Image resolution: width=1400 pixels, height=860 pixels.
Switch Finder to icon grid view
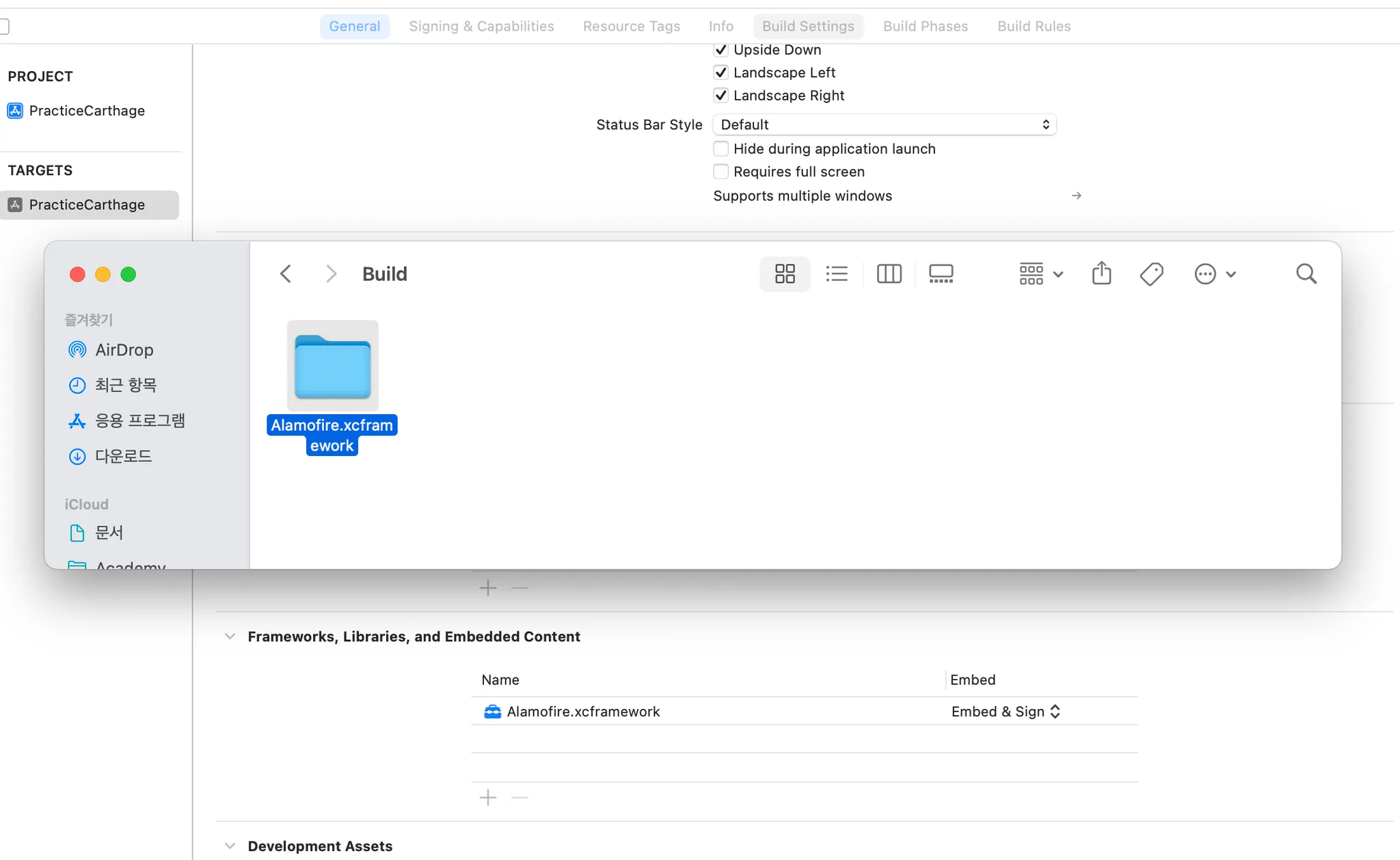tap(785, 274)
